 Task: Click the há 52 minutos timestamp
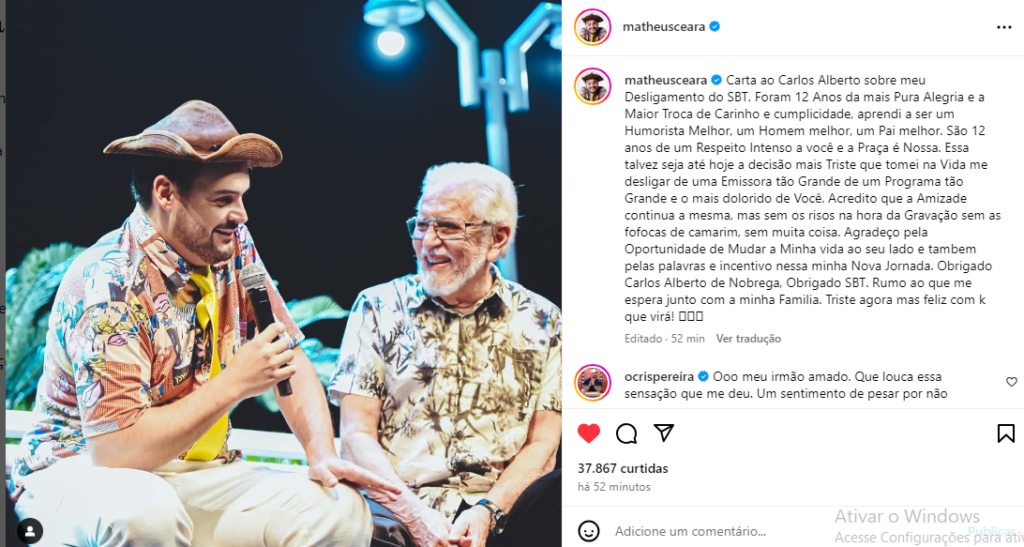(614, 487)
